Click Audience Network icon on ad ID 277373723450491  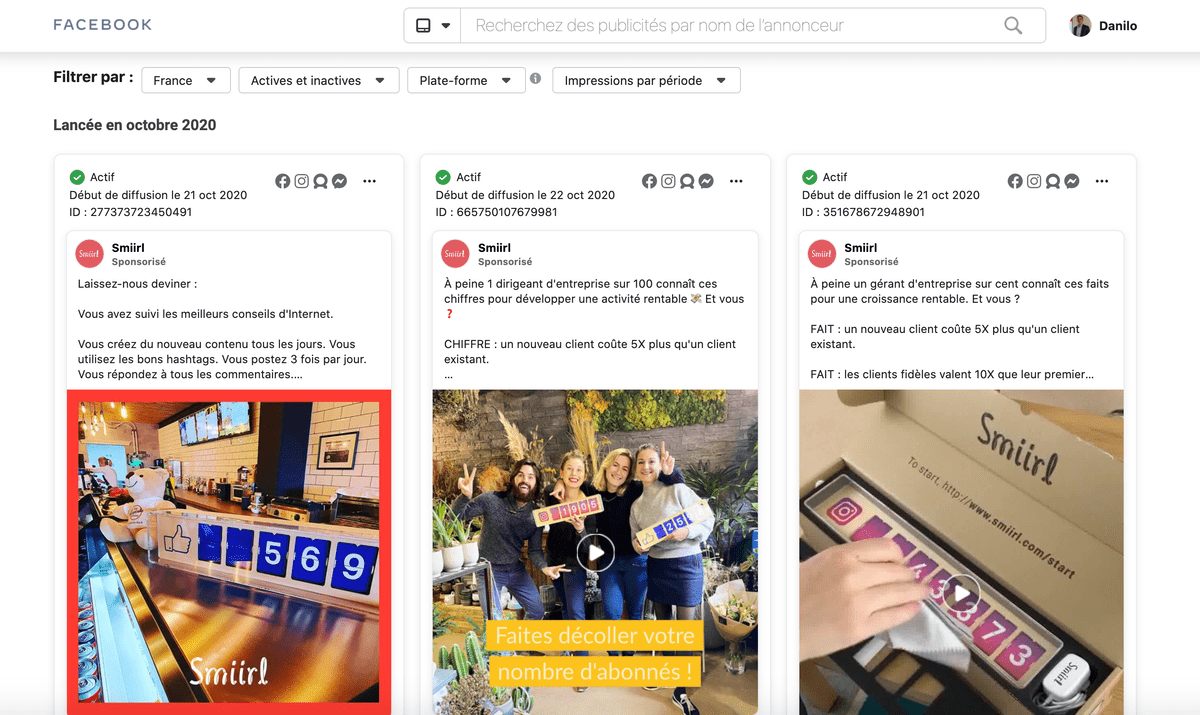(x=321, y=181)
